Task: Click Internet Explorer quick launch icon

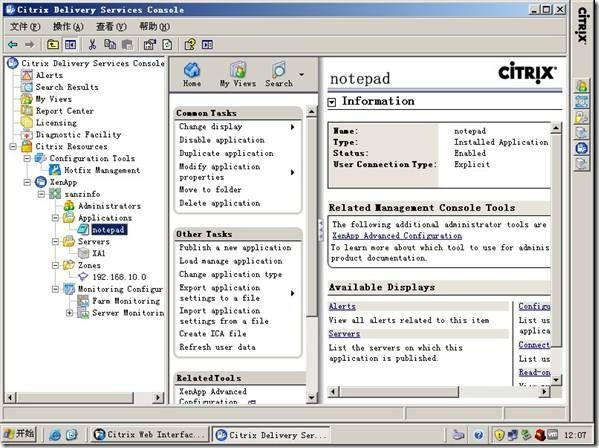Action: tap(55, 435)
